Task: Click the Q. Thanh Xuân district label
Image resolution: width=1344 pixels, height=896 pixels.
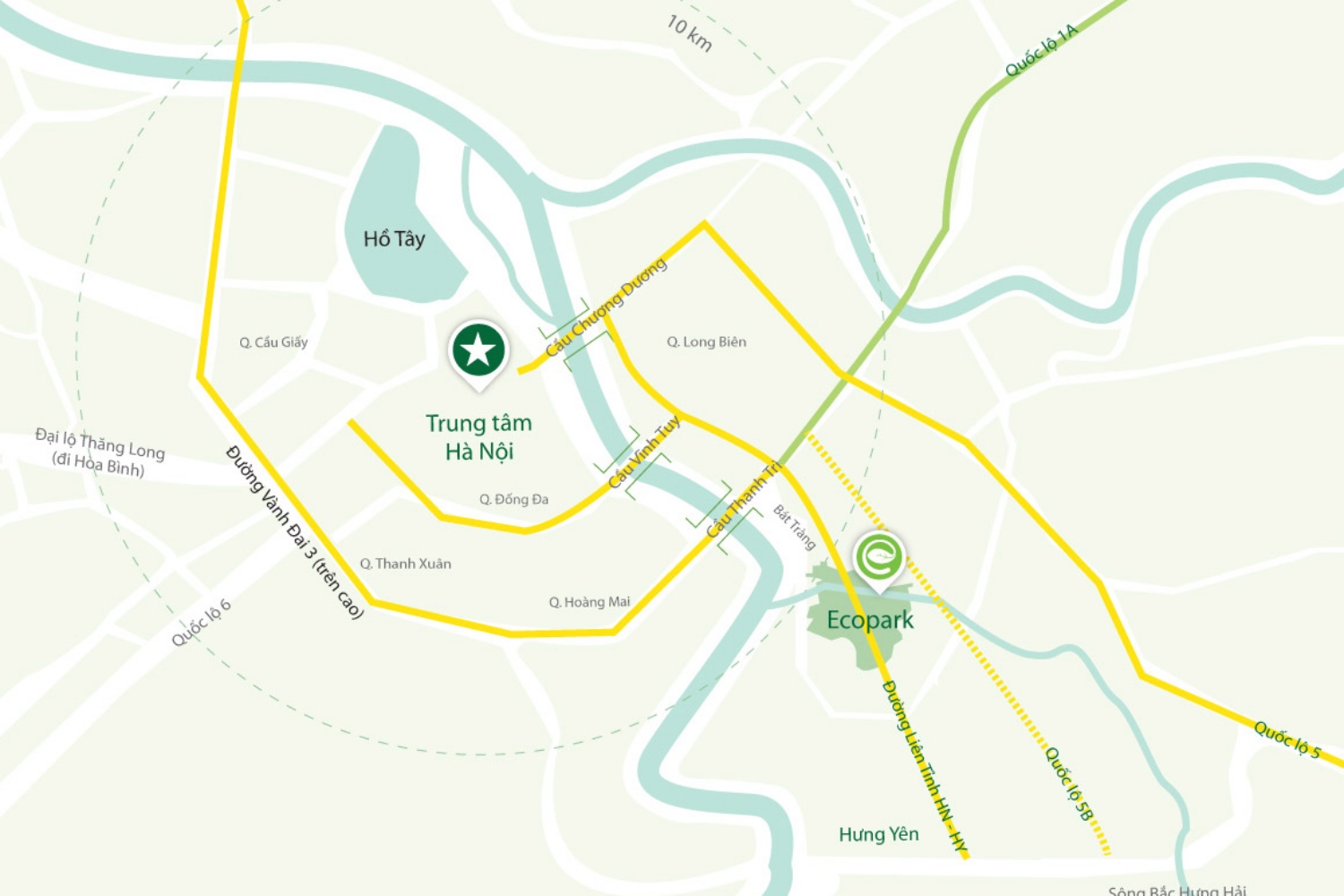Action: tap(405, 564)
